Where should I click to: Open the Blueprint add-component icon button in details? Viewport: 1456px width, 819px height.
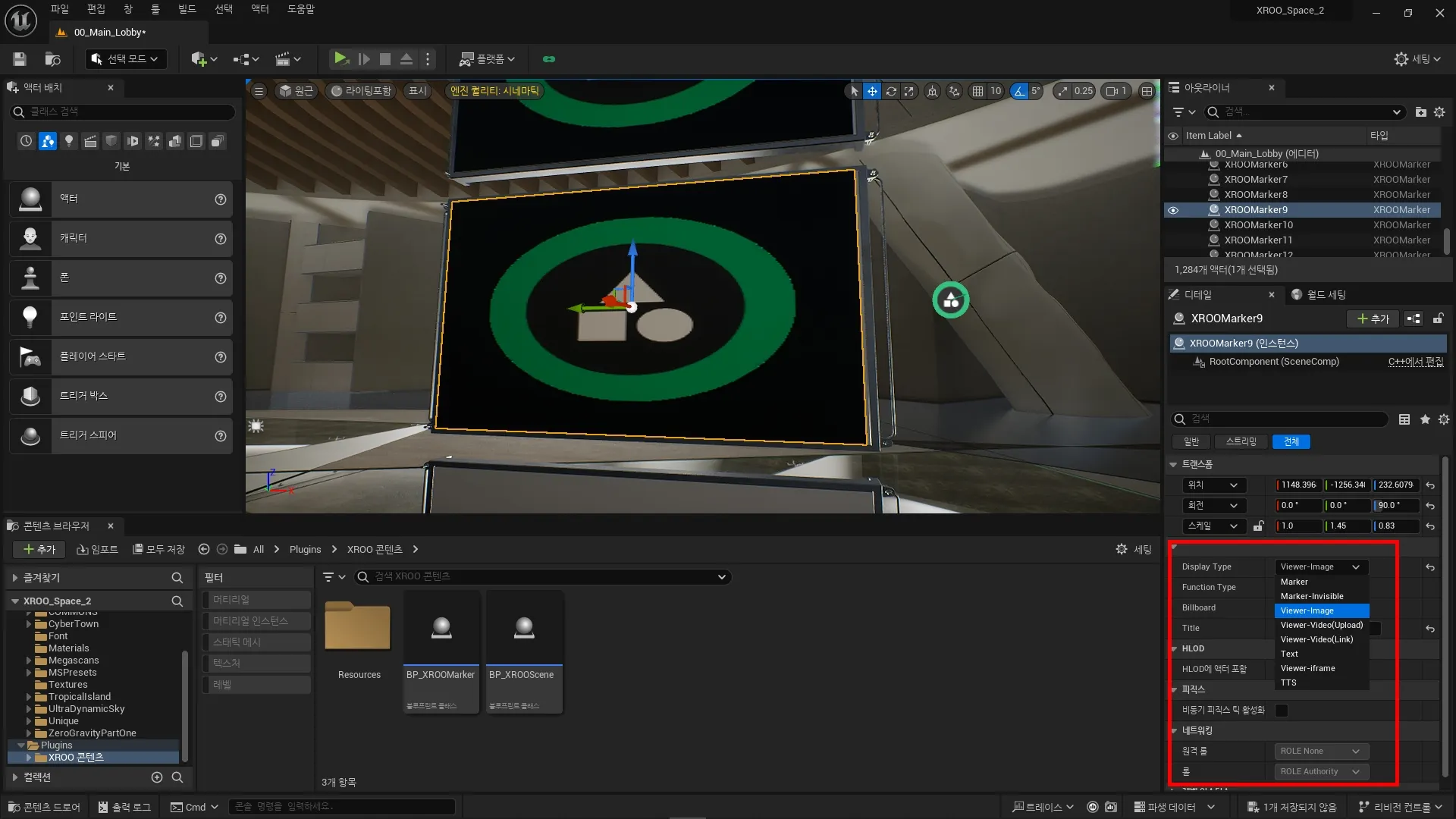(x=1414, y=318)
